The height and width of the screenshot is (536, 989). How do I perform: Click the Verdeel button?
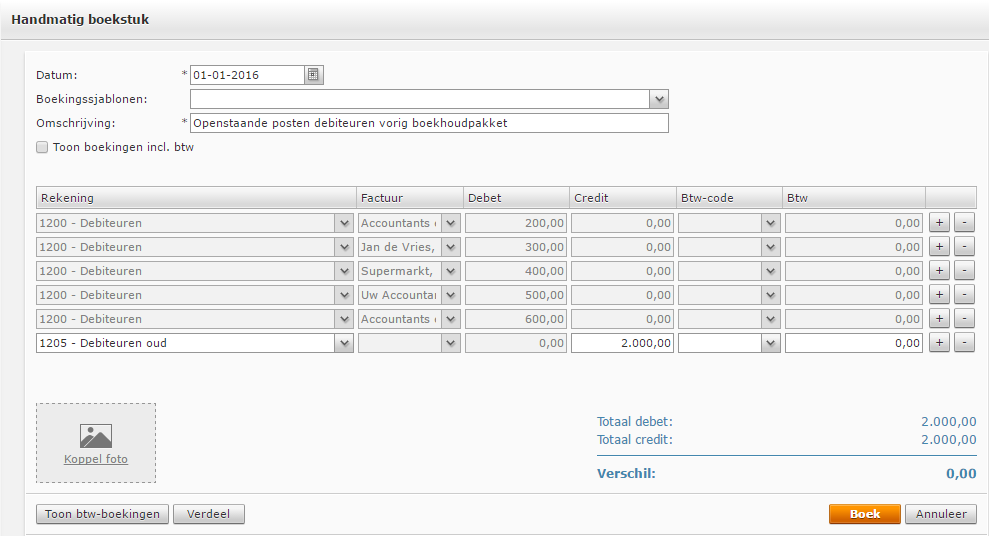(209, 514)
